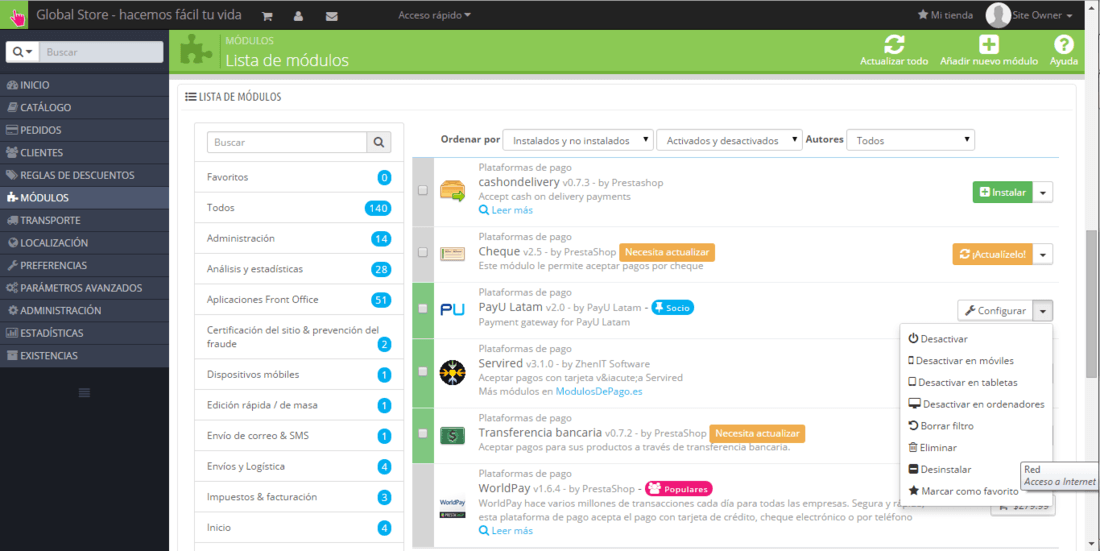Open Leer más link under WorldPay
The image size is (1100, 551).
click(506, 531)
